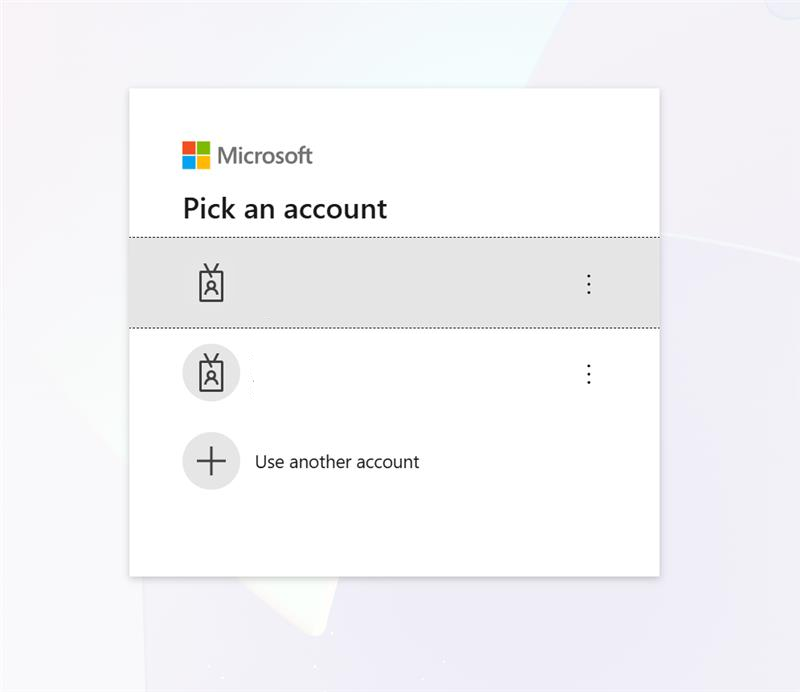Click the Microsoft wordmark text
Image resolution: width=800 pixels, height=692 pixels.
[265, 156]
